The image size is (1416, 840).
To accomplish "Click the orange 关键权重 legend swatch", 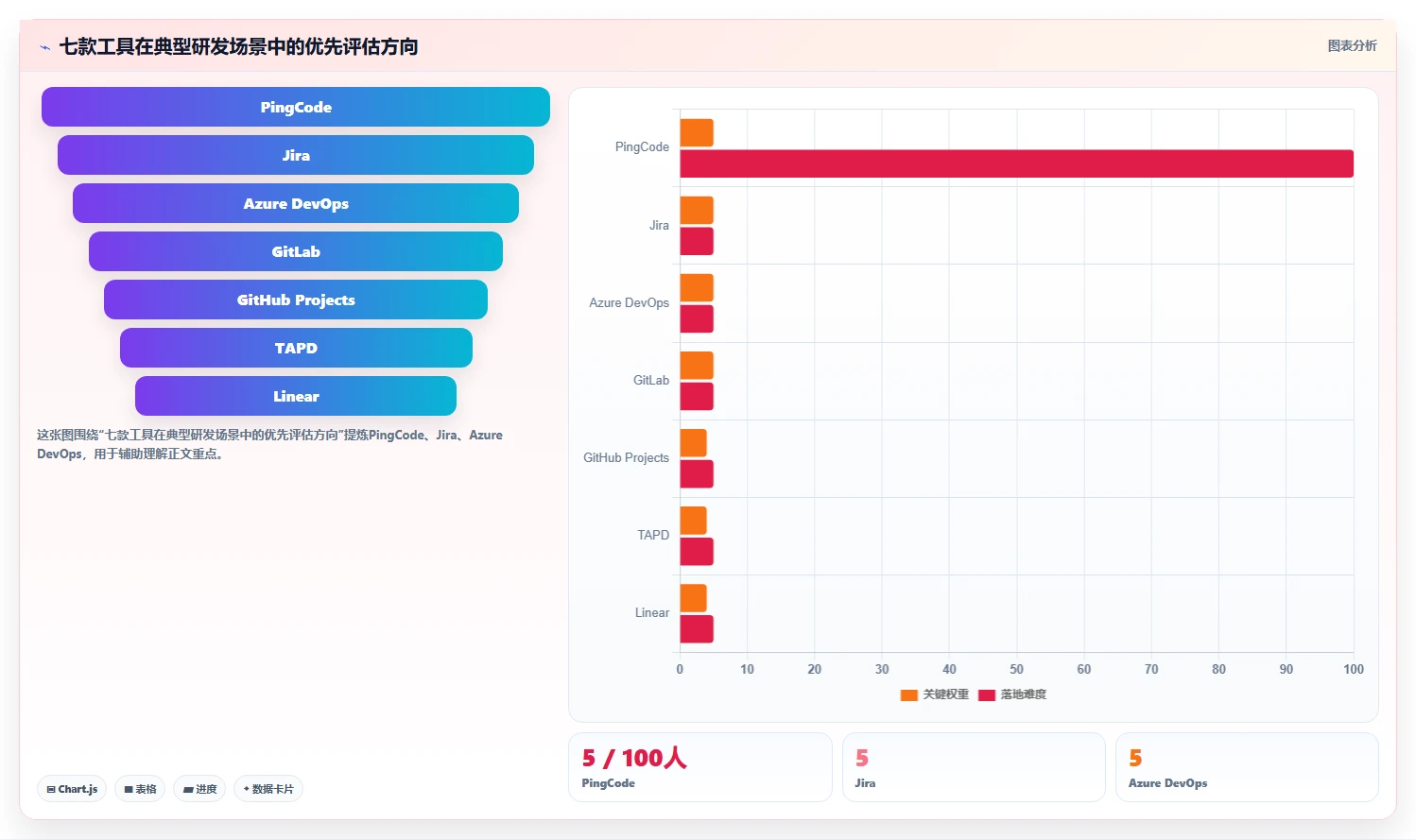I will point(909,694).
